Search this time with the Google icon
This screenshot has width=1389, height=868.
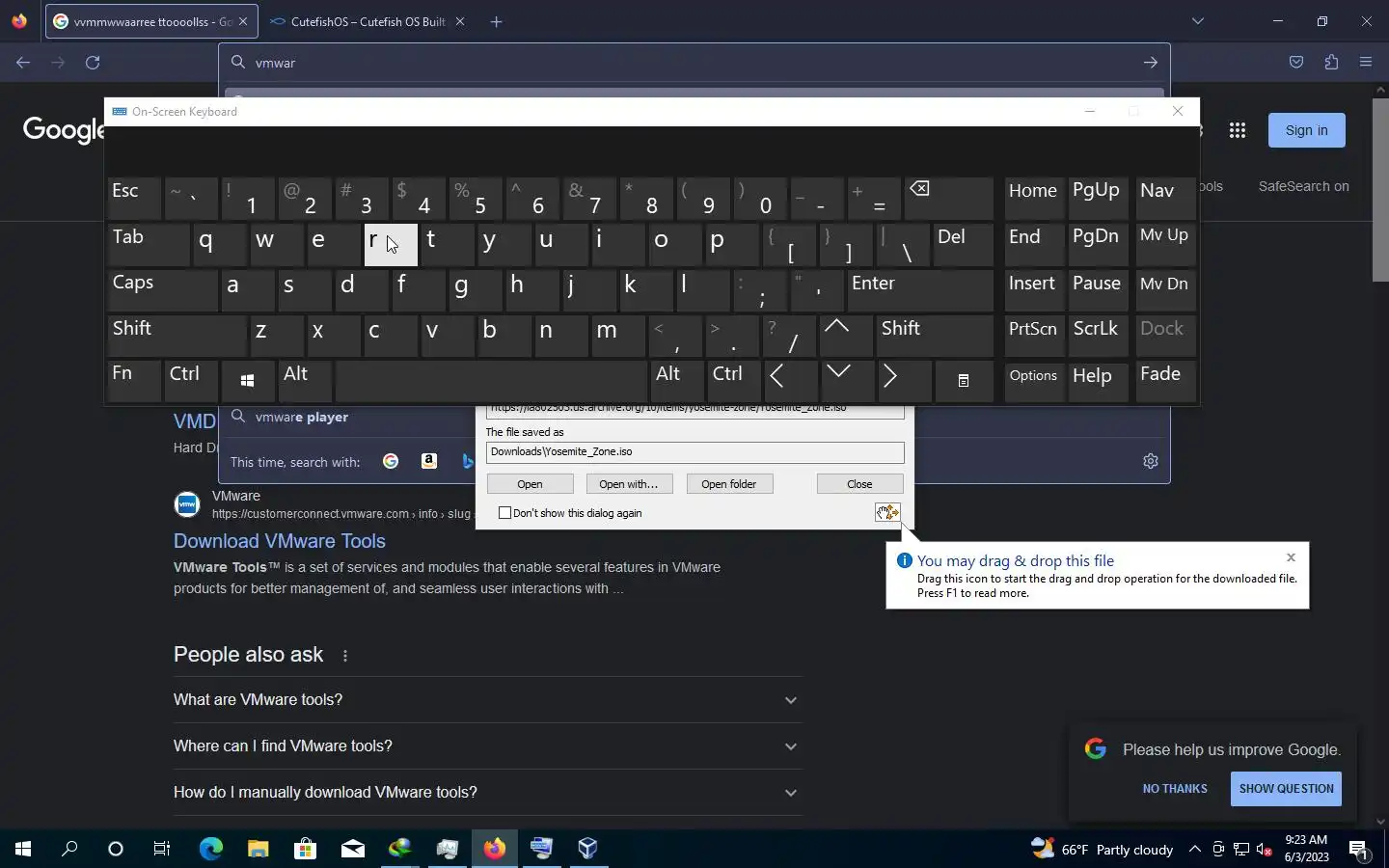[391, 461]
